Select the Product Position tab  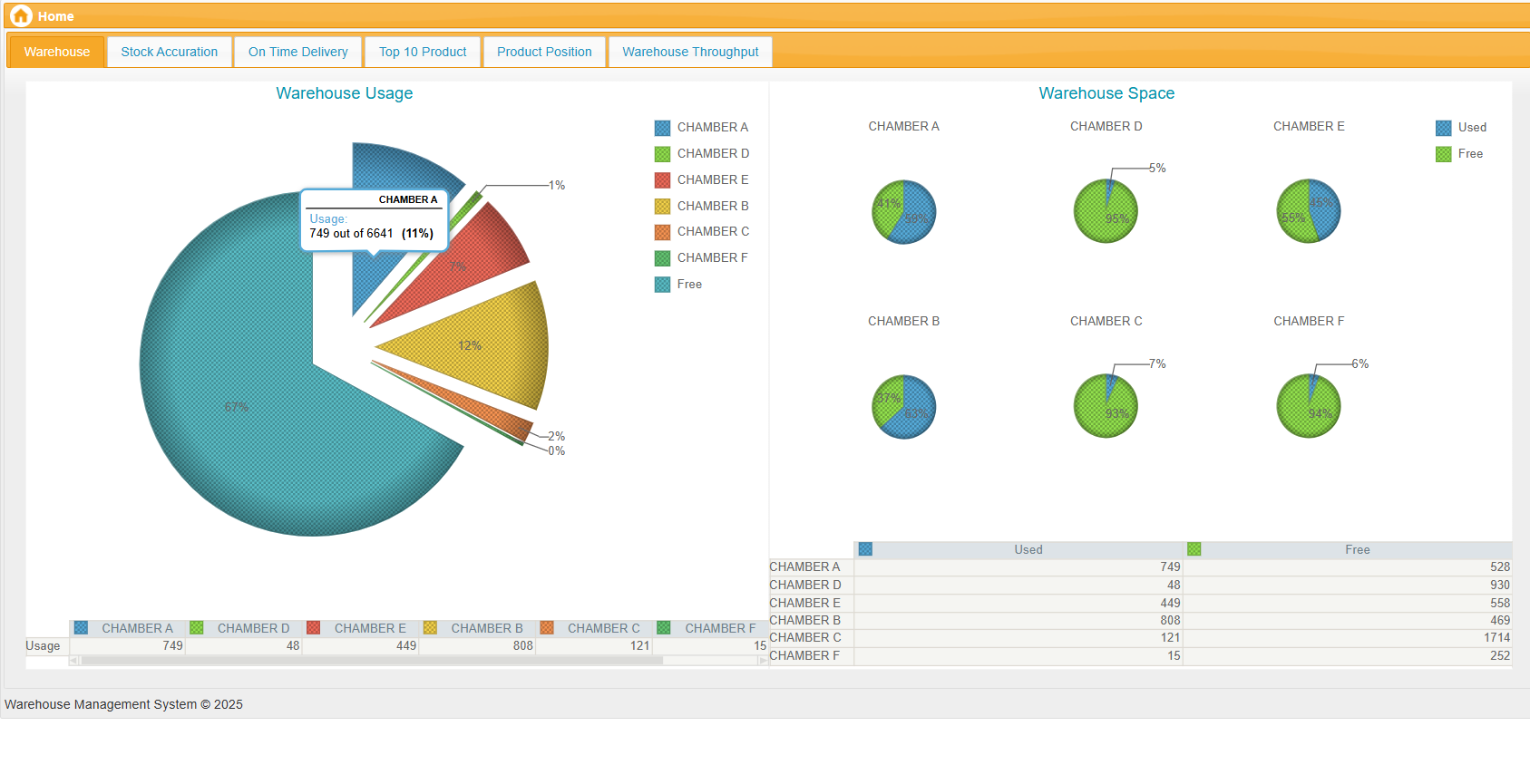click(544, 52)
